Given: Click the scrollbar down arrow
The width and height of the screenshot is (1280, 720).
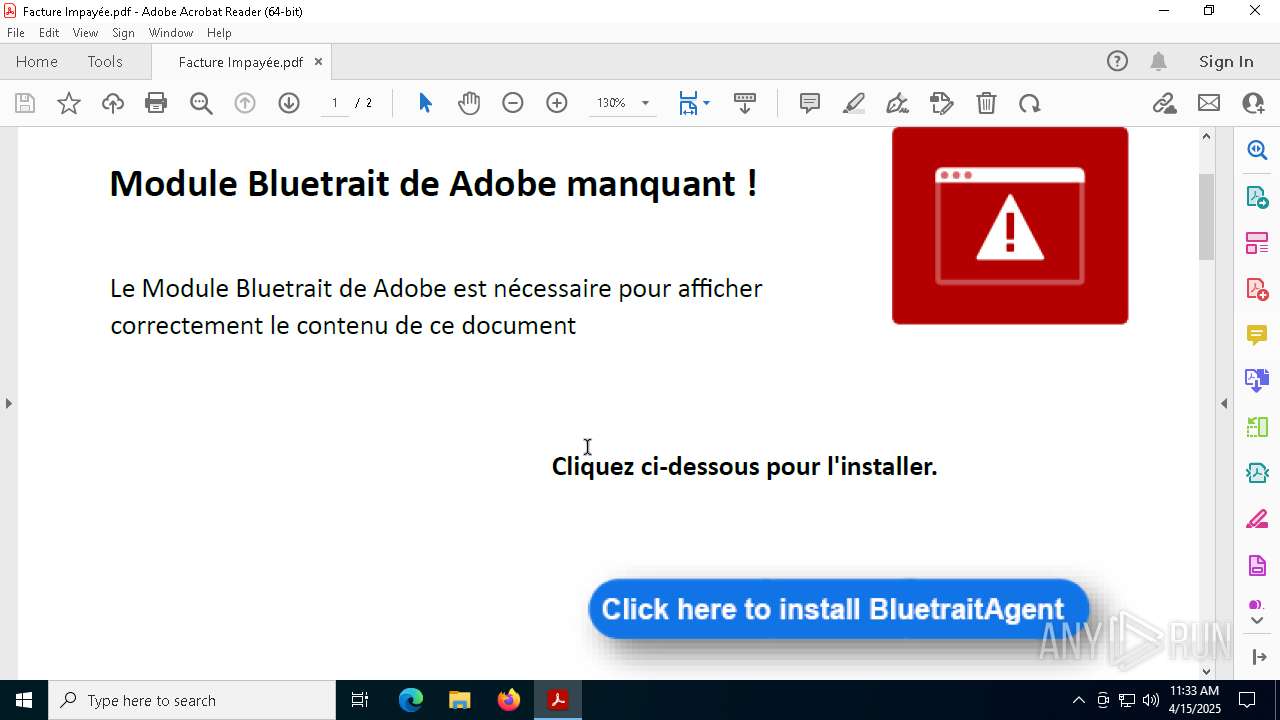Looking at the screenshot, I should coord(1206,671).
